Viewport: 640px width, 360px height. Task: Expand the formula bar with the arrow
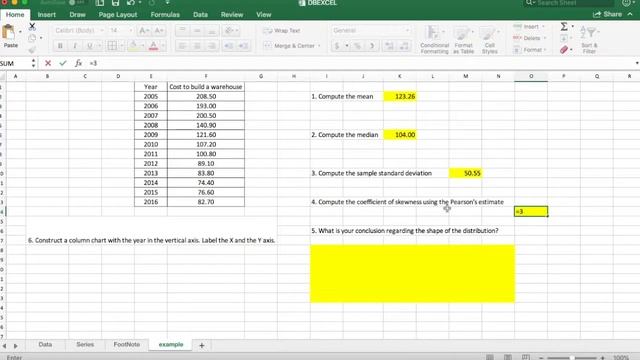pyautogui.click(x=636, y=63)
